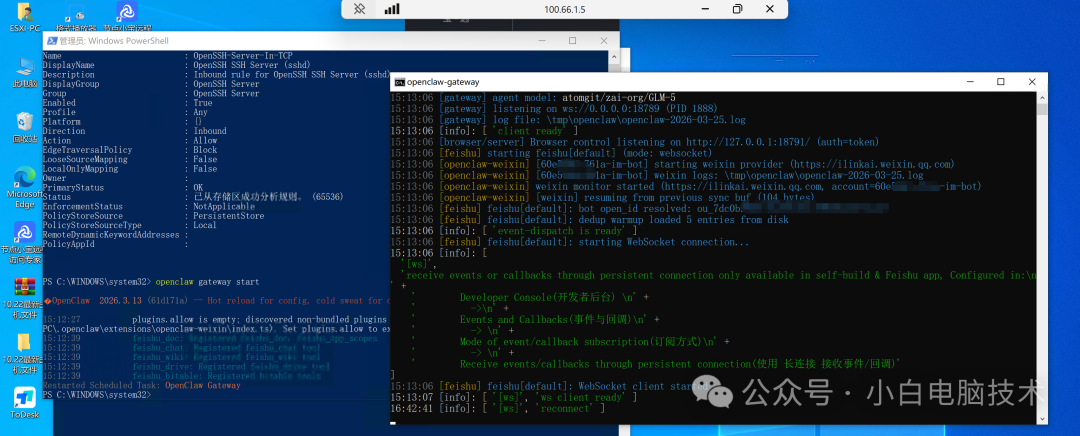The height and width of the screenshot is (436, 1080).
Task: Minimize the 100.66.1.5 remote session bar
Action: [x=705, y=9]
